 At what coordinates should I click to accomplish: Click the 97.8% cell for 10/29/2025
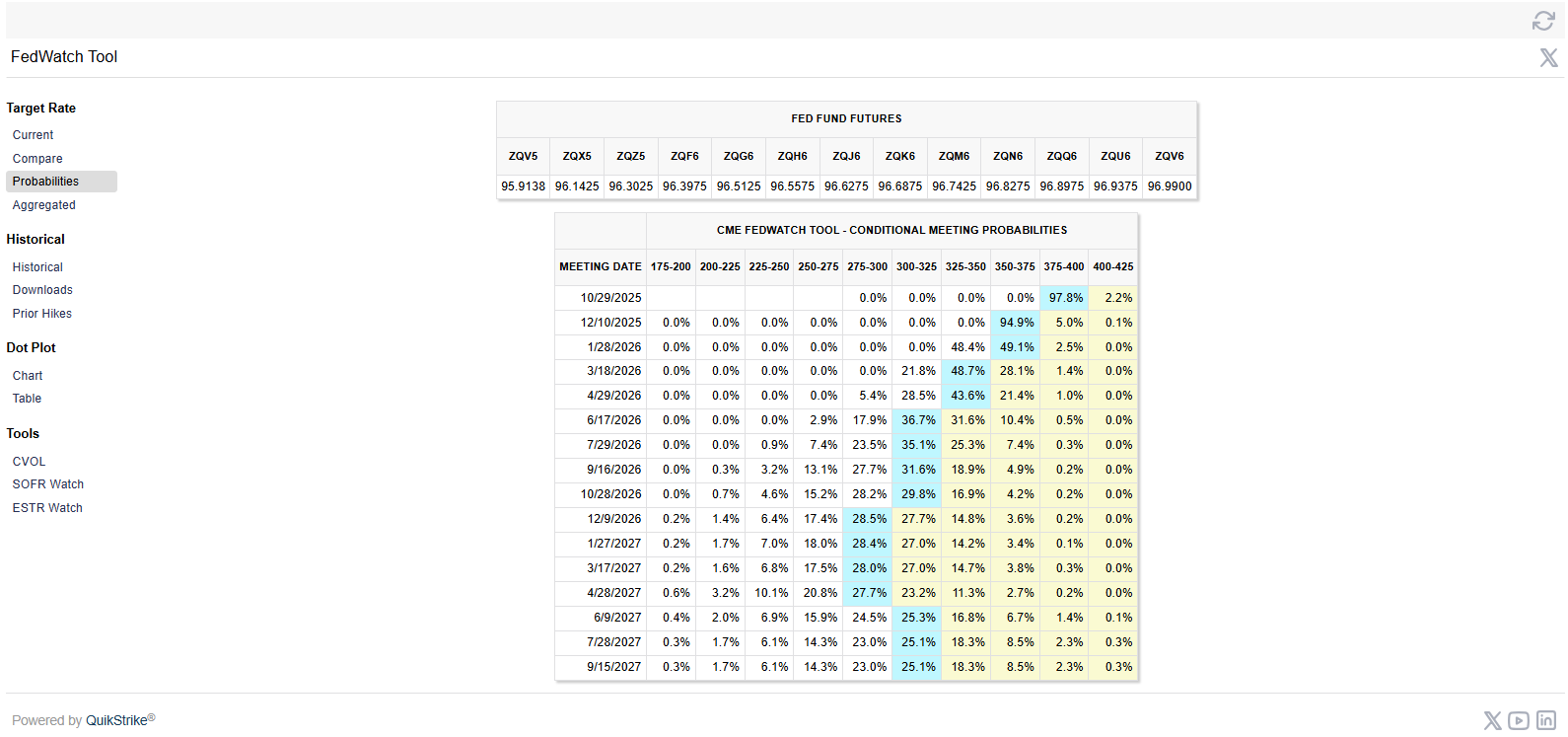click(1065, 298)
